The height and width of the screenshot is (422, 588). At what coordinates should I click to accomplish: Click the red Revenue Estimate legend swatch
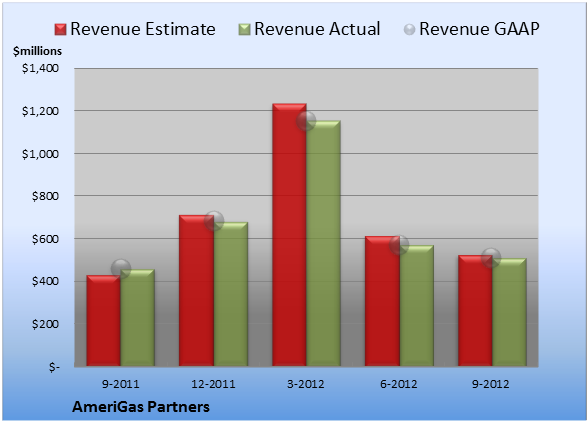coord(60,29)
